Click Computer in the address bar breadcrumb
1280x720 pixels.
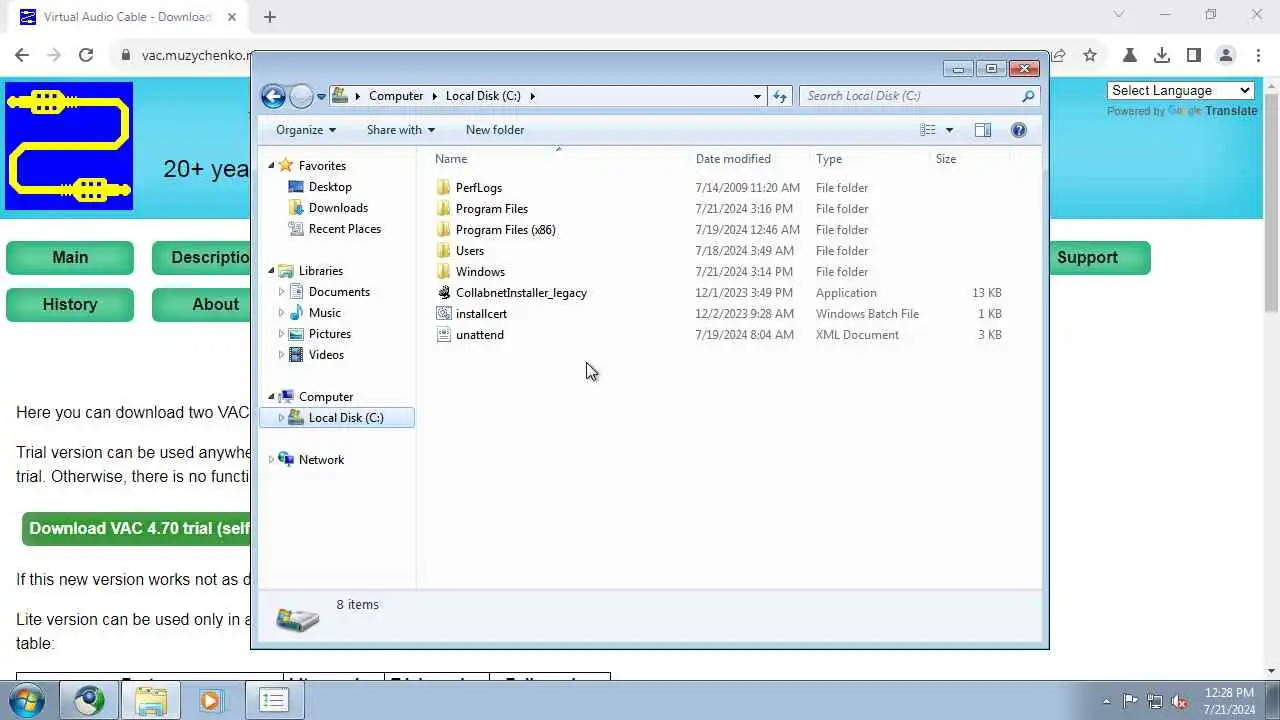(396, 96)
